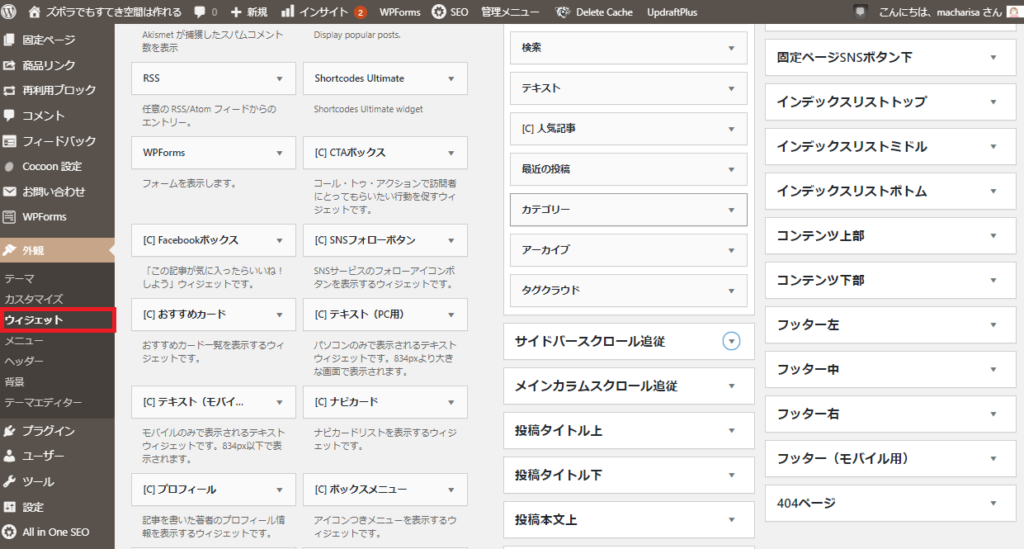This screenshot has width=1024, height=549.
Task: Click the WordPress logo icon
Action: point(9,11)
